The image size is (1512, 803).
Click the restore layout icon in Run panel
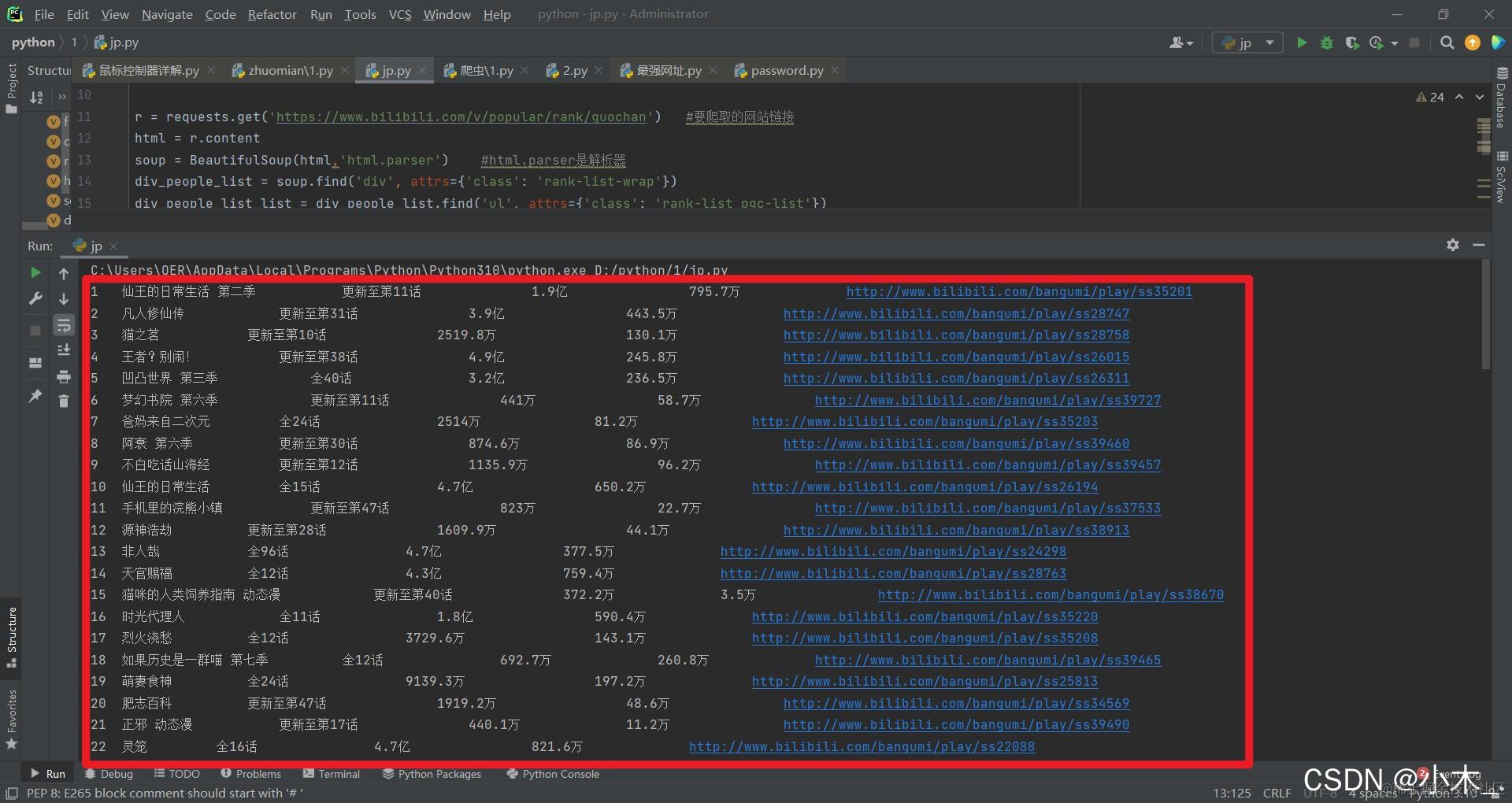(x=35, y=363)
